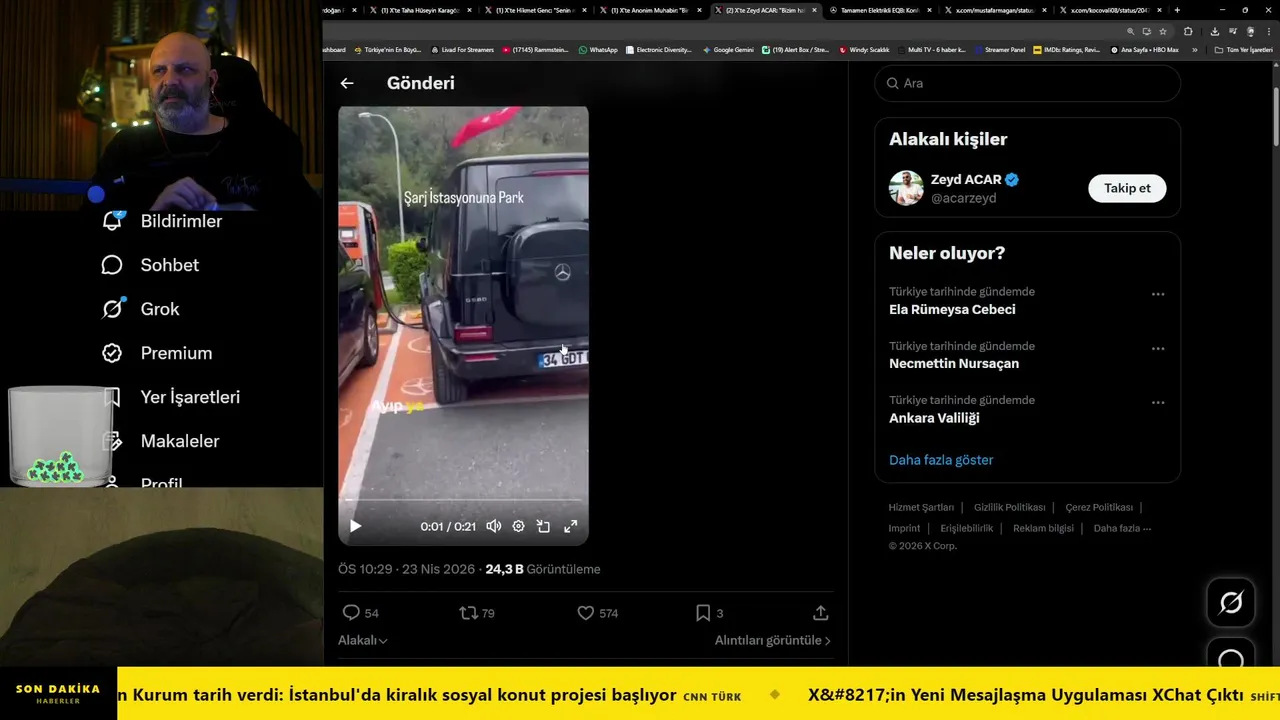Close the Zeyd ACAR browser tab

pos(815,10)
